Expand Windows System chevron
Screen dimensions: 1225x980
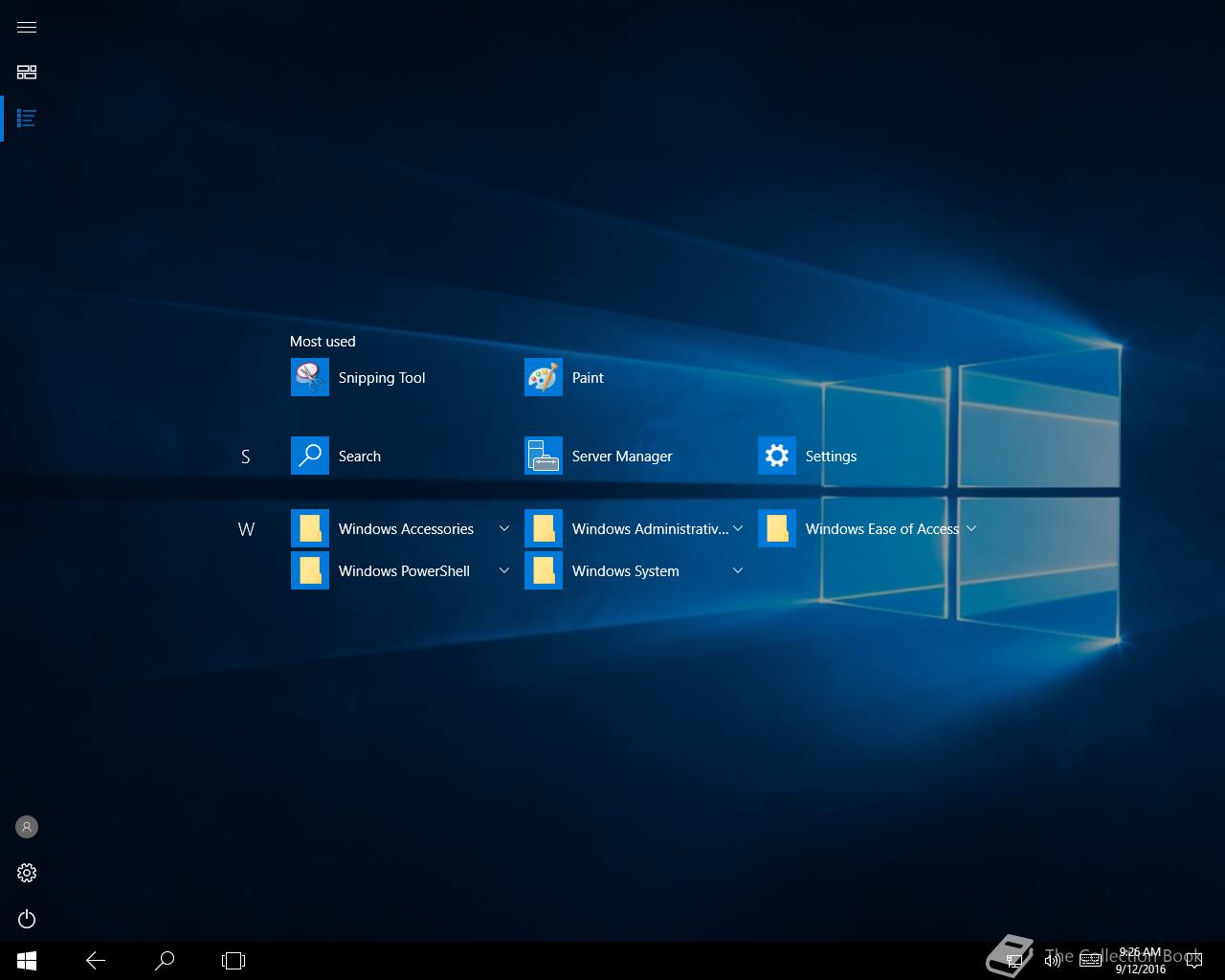(738, 570)
